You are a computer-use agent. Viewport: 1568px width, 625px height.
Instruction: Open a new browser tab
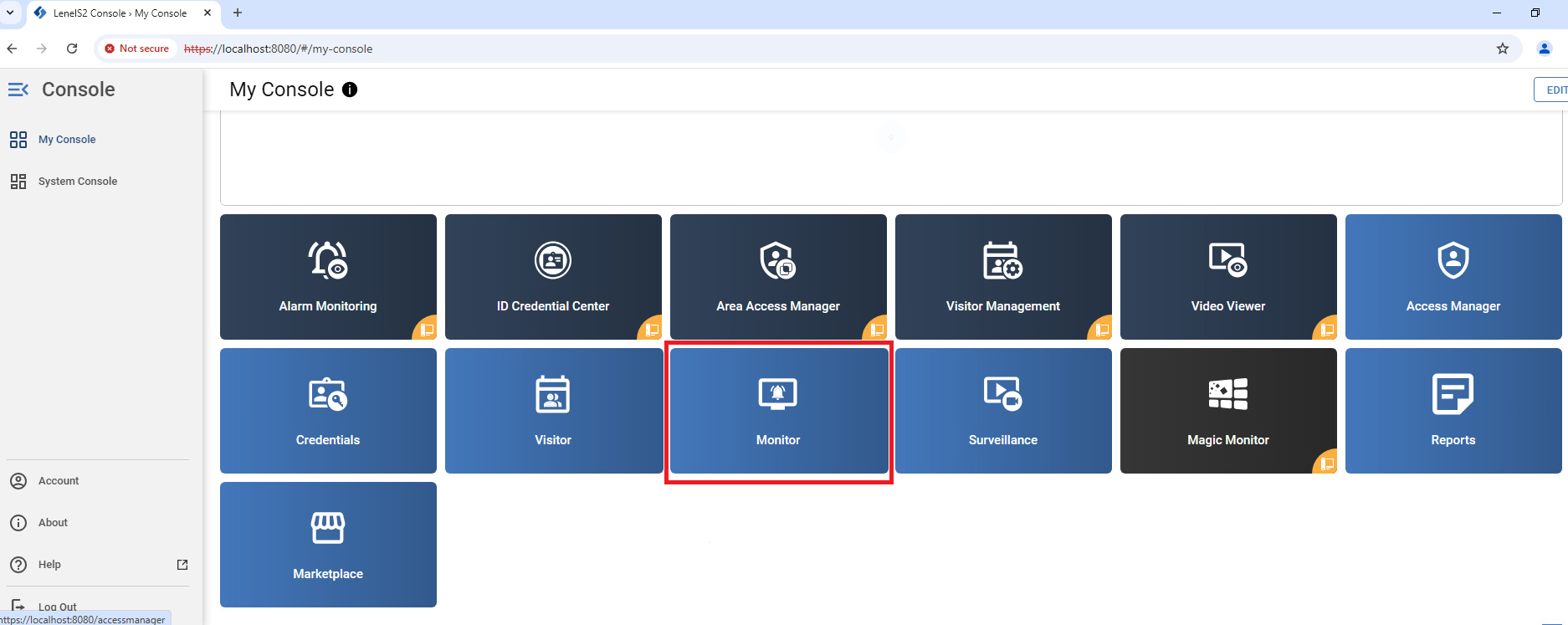238,13
